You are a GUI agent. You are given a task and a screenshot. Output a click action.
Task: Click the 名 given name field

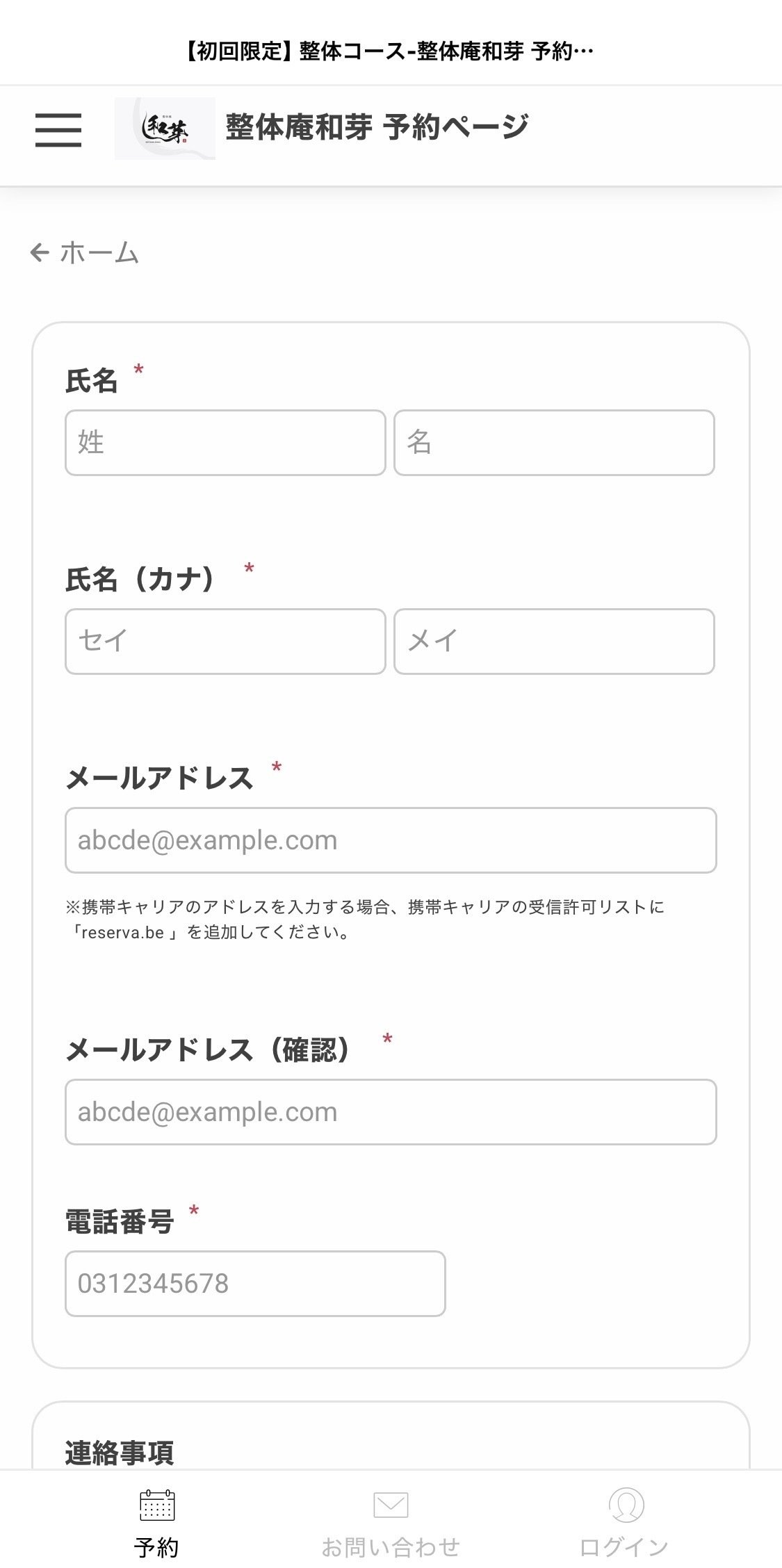tap(554, 443)
